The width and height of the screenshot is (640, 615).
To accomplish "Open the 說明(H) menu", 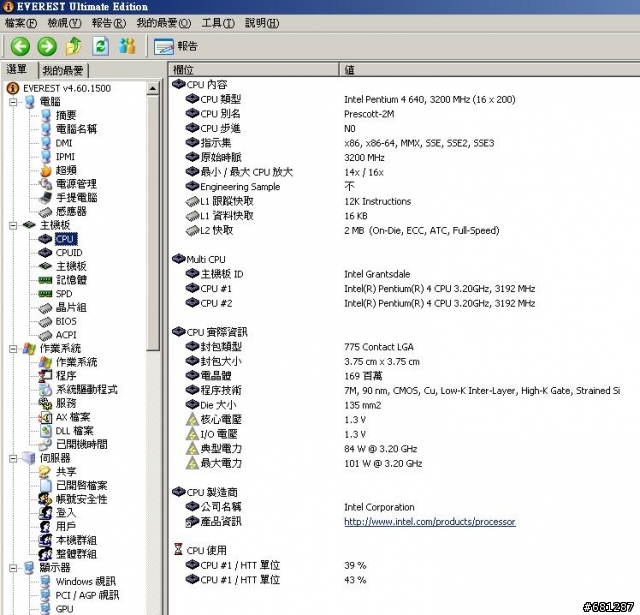I will pyautogui.click(x=262, y=23).
